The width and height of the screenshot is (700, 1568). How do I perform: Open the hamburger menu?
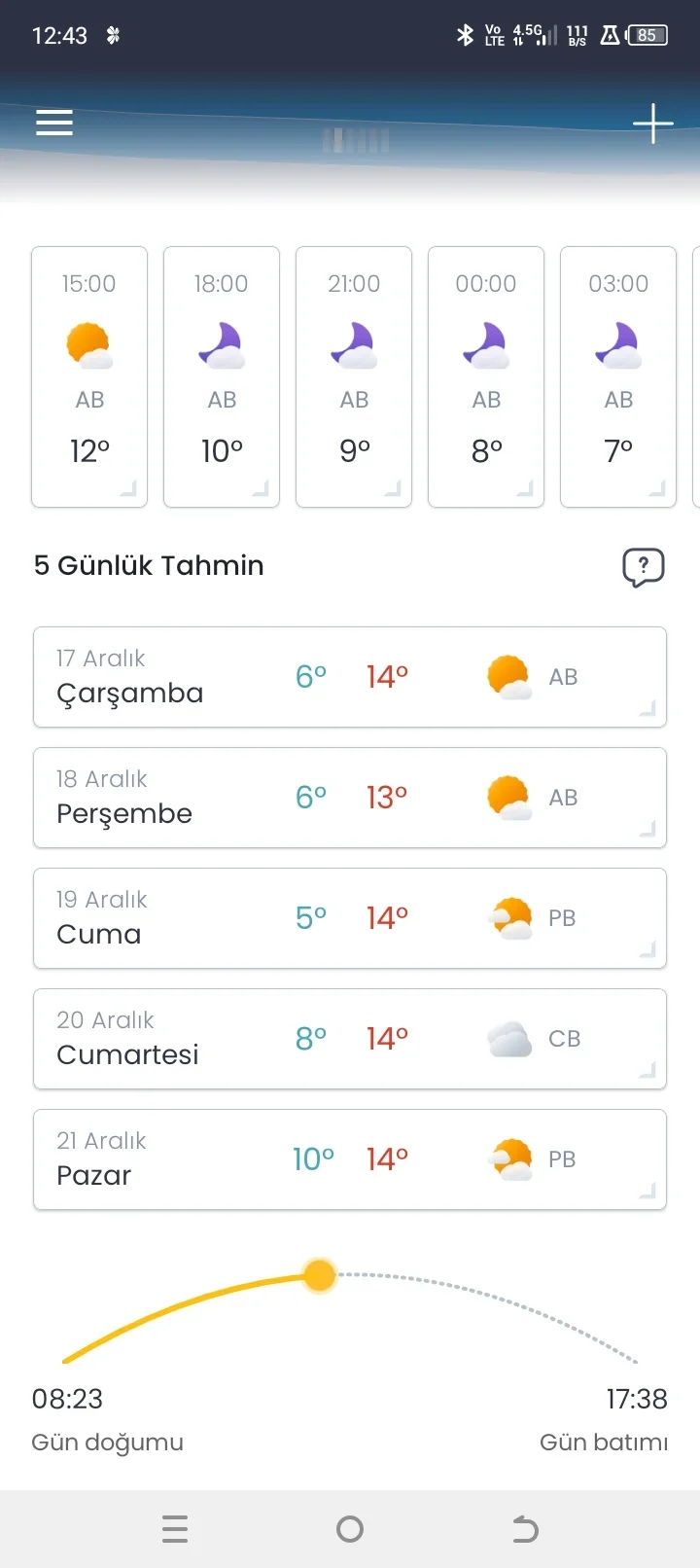point(54,123)
